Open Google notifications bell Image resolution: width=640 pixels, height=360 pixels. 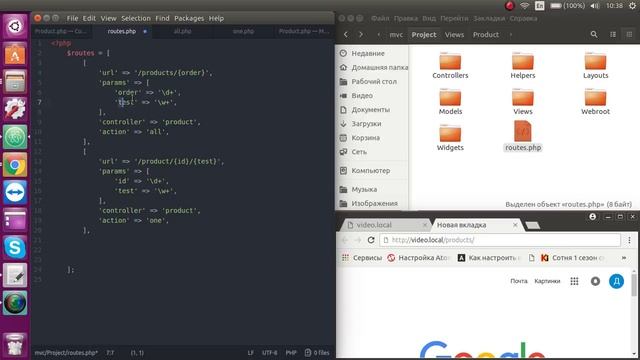tap(596, 281)
